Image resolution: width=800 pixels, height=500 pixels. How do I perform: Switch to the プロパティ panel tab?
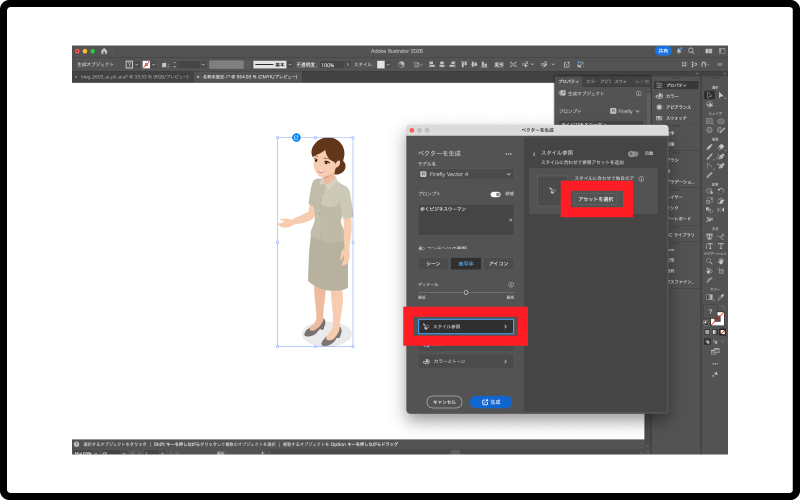[568, 81]
